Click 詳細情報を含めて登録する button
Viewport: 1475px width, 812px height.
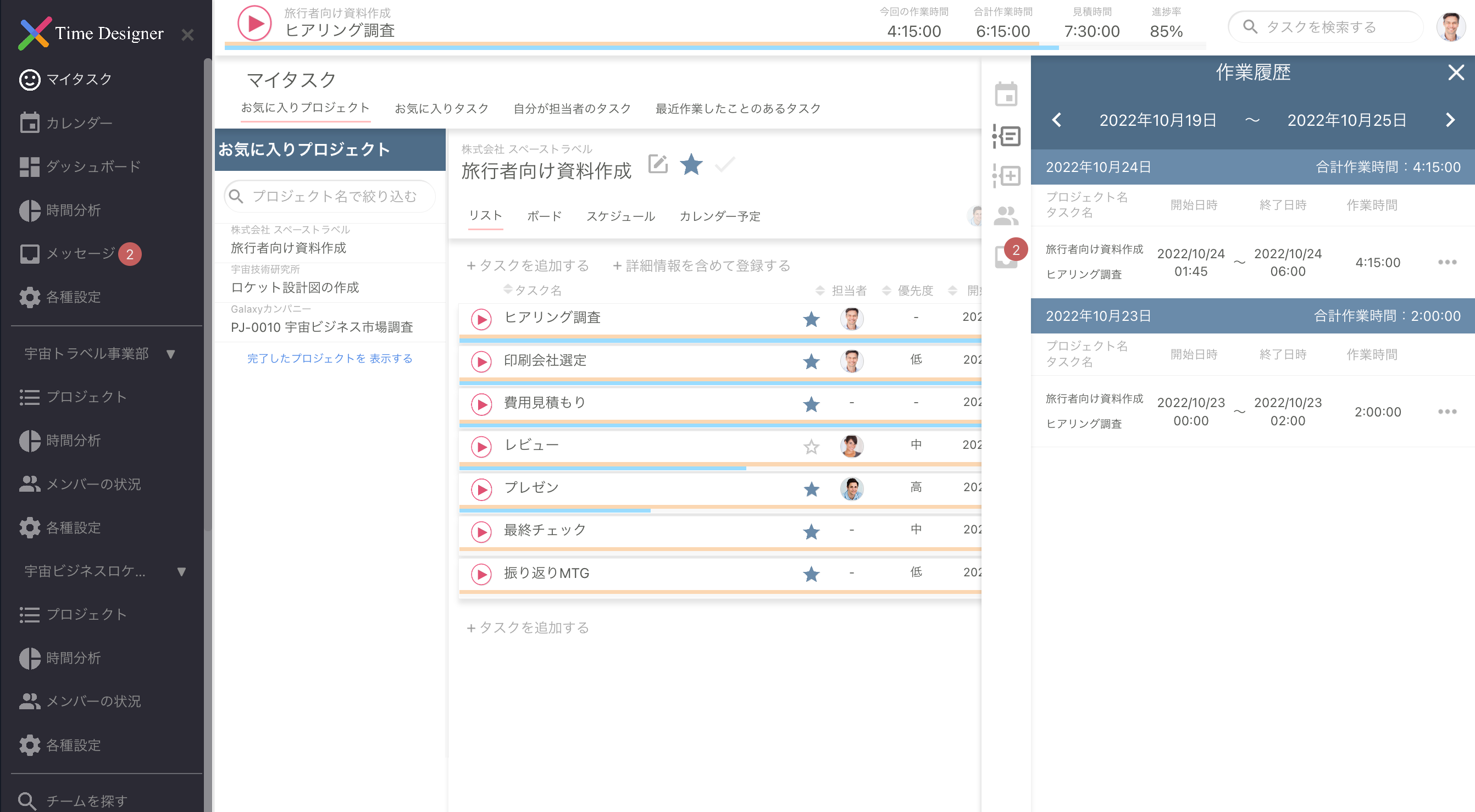701,265
